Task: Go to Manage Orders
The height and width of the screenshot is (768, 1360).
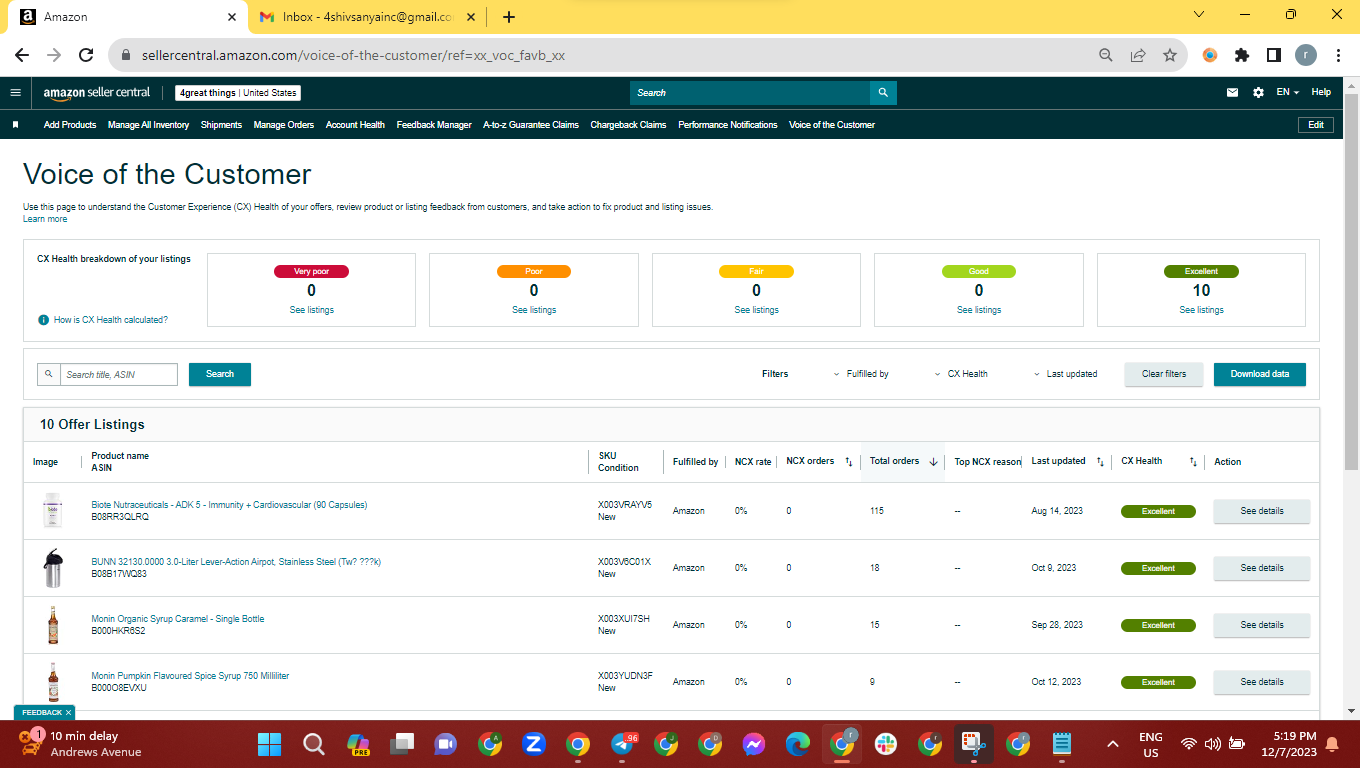Action: coord(284,125)
